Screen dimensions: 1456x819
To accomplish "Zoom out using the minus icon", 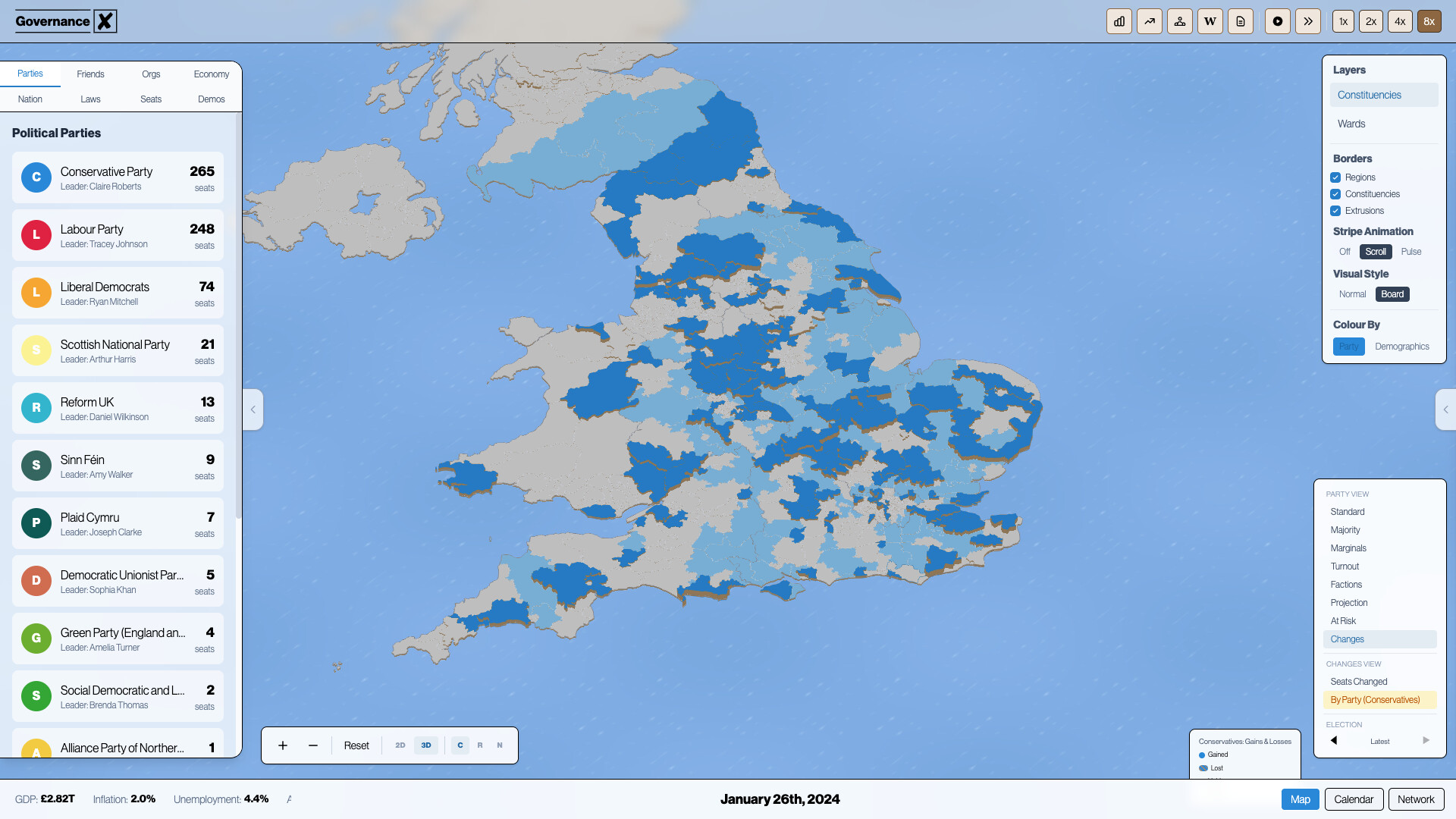I will click(x=312, y=745).
